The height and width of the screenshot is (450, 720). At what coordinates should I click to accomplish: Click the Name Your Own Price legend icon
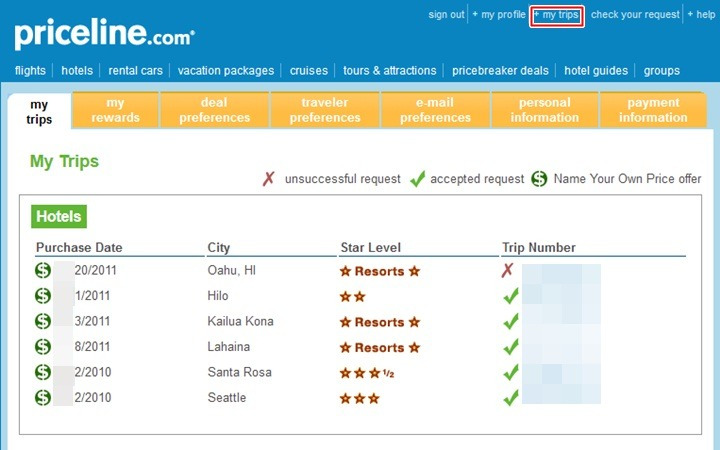pyautogui.click(x=539, y=179)
